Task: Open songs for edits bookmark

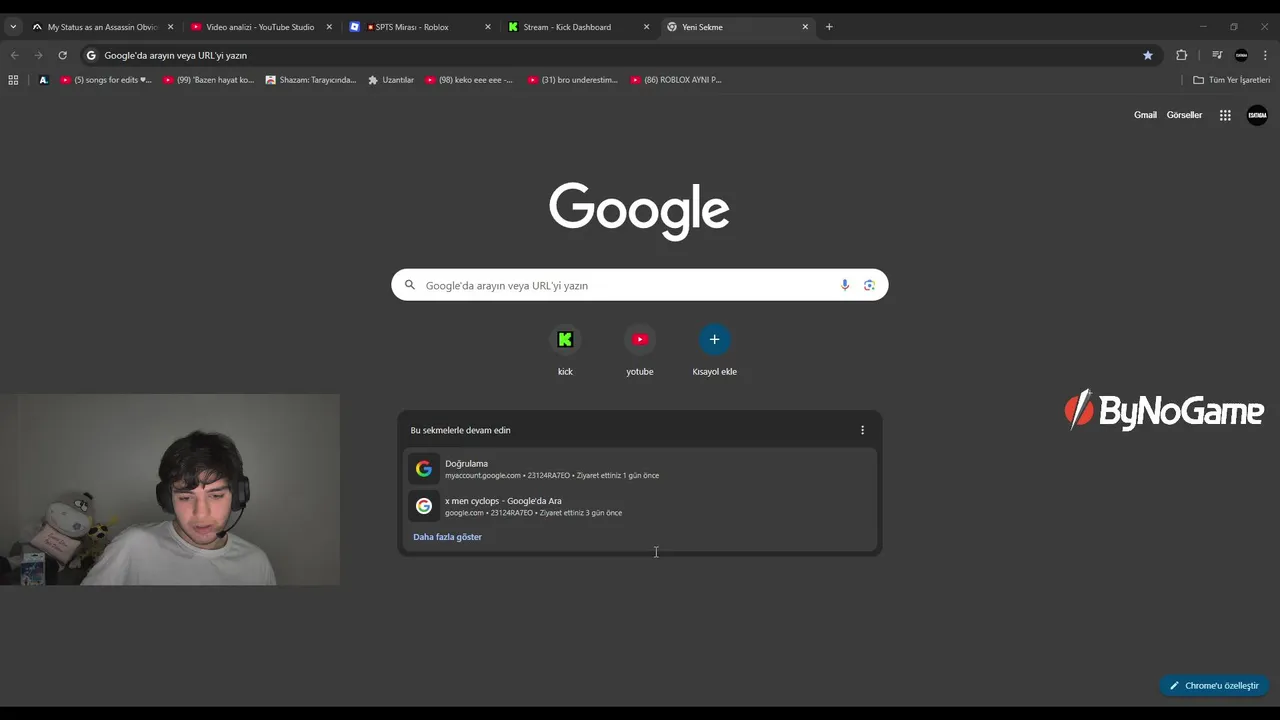Action: click(x=106, y=80)
